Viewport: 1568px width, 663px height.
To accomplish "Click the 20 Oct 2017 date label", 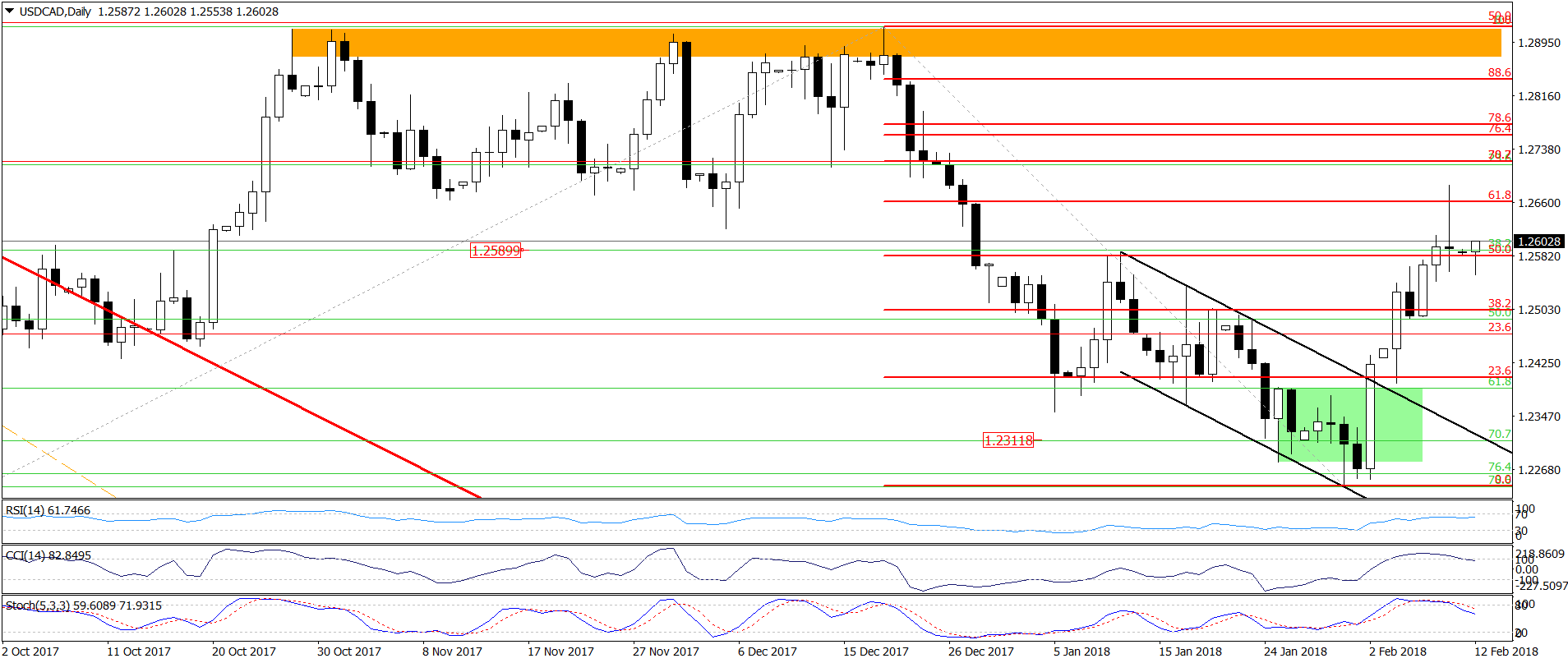I will coord(244,651).
